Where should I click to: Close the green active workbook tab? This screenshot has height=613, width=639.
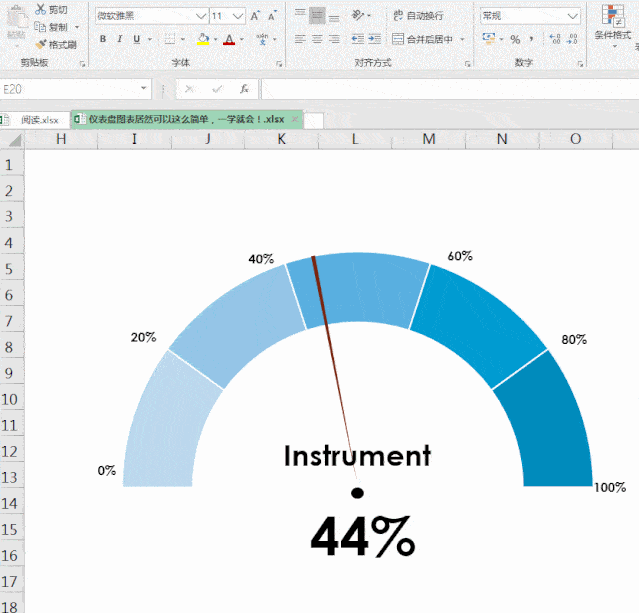(294, 119)
